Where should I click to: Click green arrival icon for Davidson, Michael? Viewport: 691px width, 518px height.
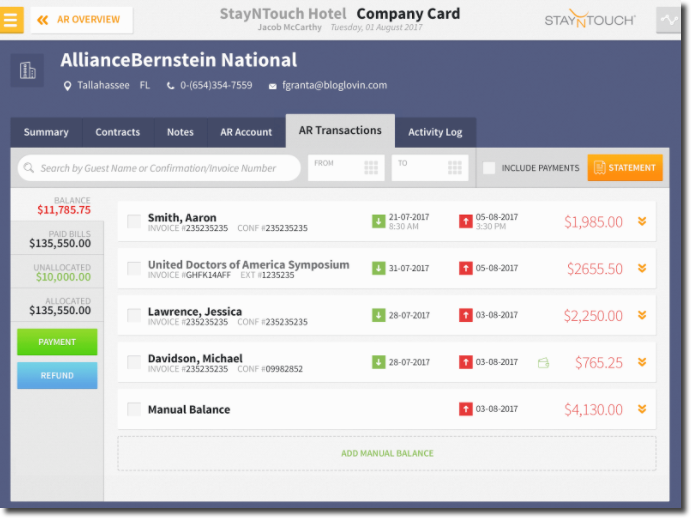[x=379, y=362]
